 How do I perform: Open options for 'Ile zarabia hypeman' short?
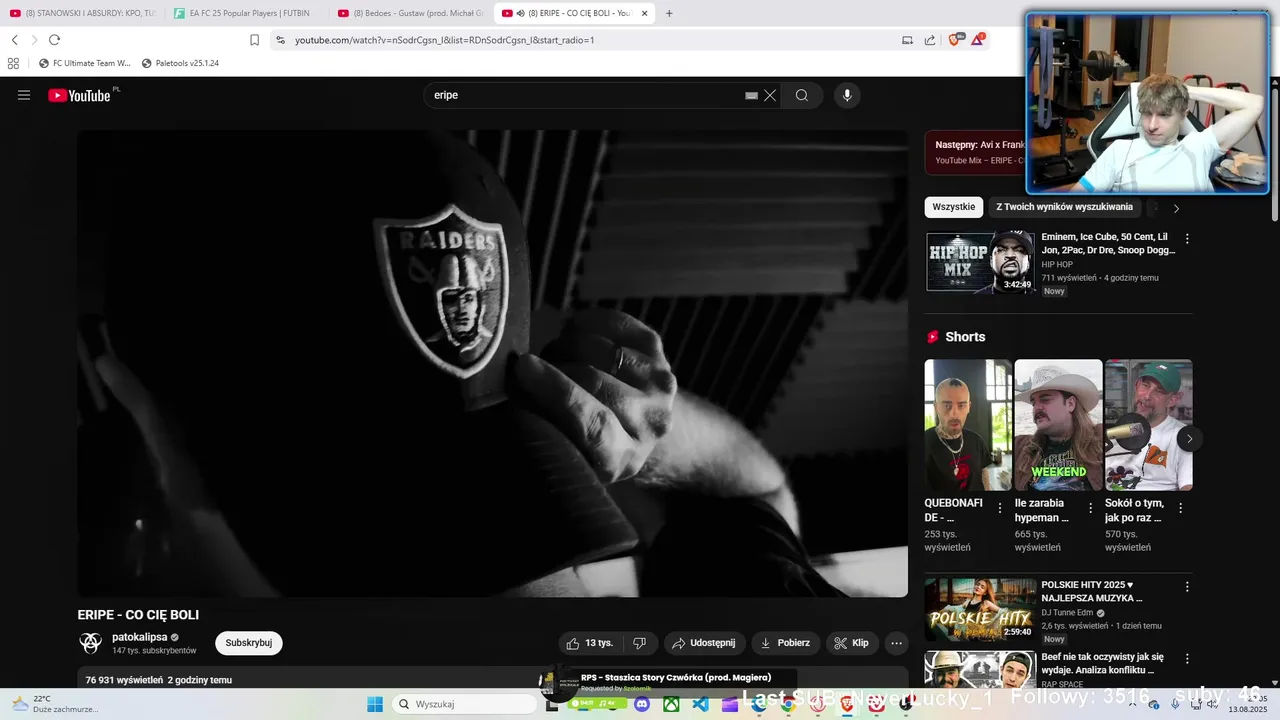pyautogui.click(x=1090, y=508)
